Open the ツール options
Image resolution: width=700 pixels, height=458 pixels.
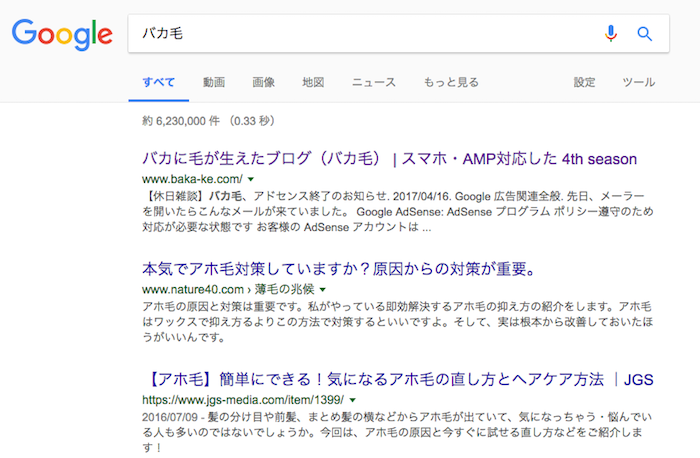[639, 82]
